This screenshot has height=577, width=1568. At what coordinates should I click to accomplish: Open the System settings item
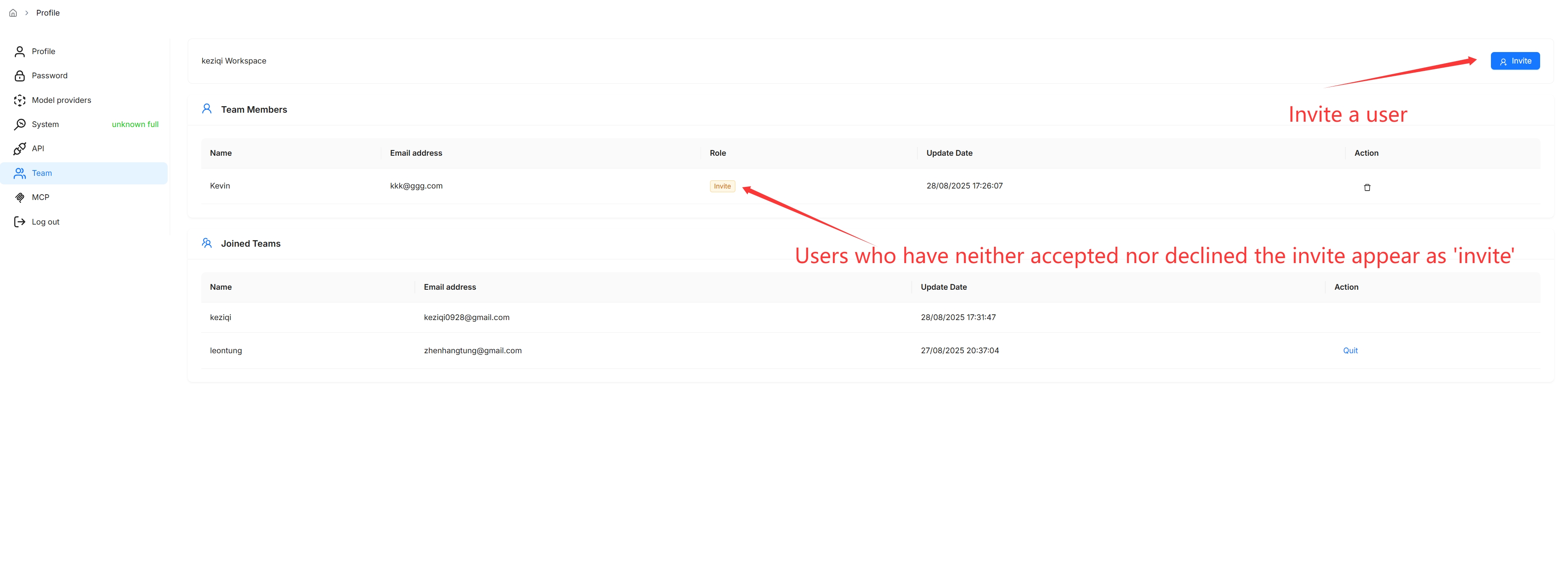[45, 124]
